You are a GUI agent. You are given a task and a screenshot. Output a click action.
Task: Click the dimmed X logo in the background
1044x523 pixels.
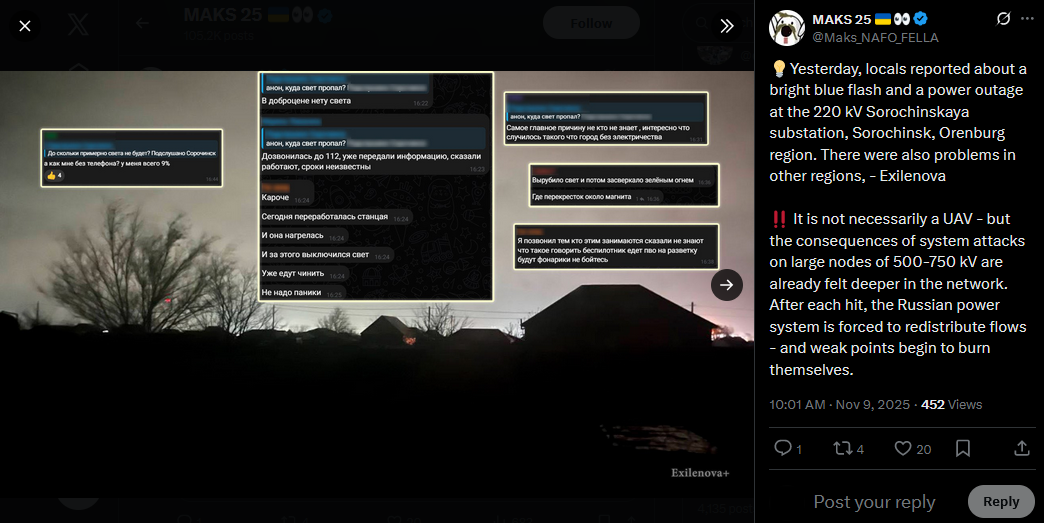(x=78, y=24)
